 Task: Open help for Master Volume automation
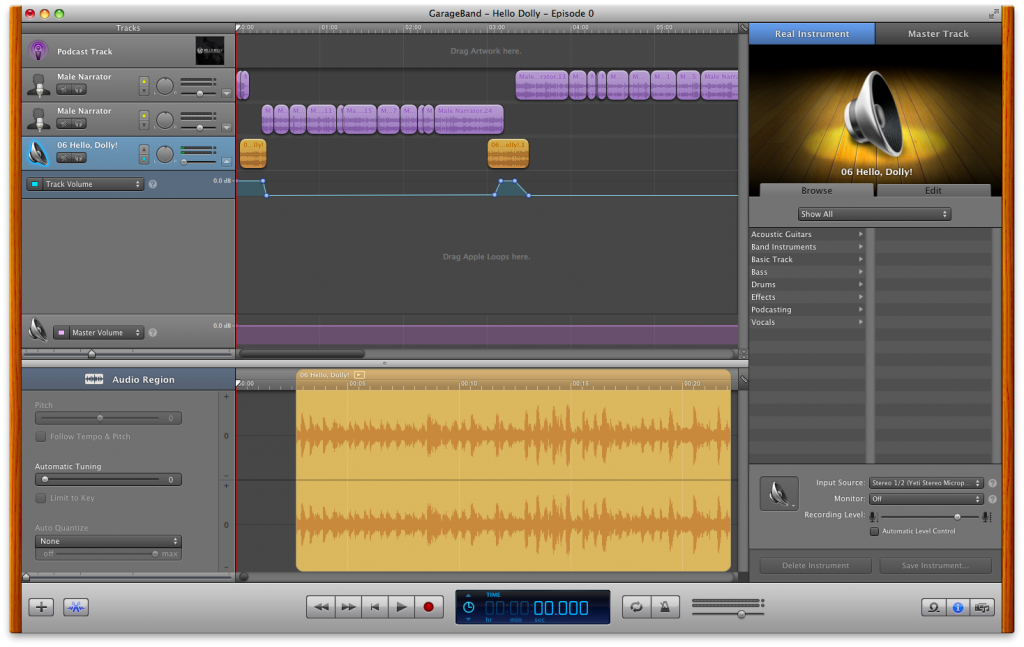pyautogui.click(x=153, y=332)
